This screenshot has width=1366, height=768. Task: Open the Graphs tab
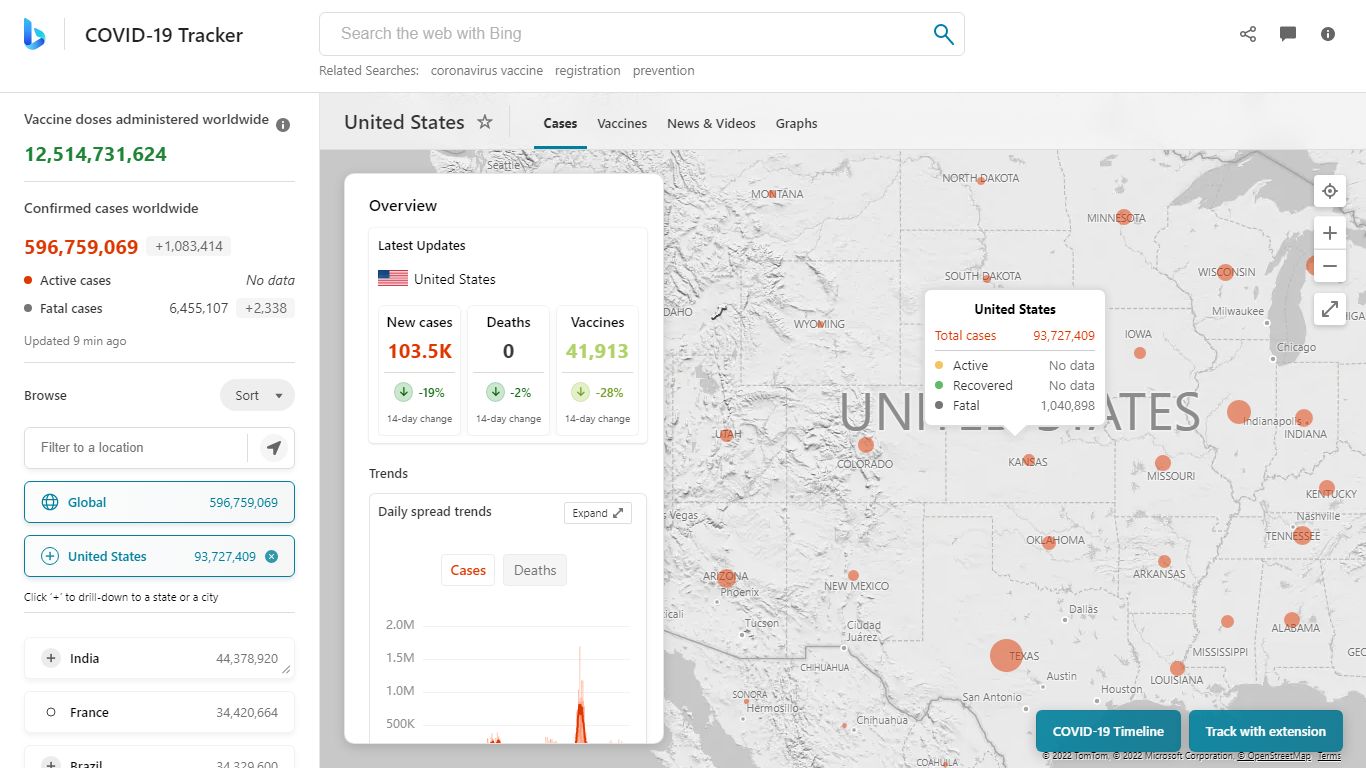coord(796,123)
